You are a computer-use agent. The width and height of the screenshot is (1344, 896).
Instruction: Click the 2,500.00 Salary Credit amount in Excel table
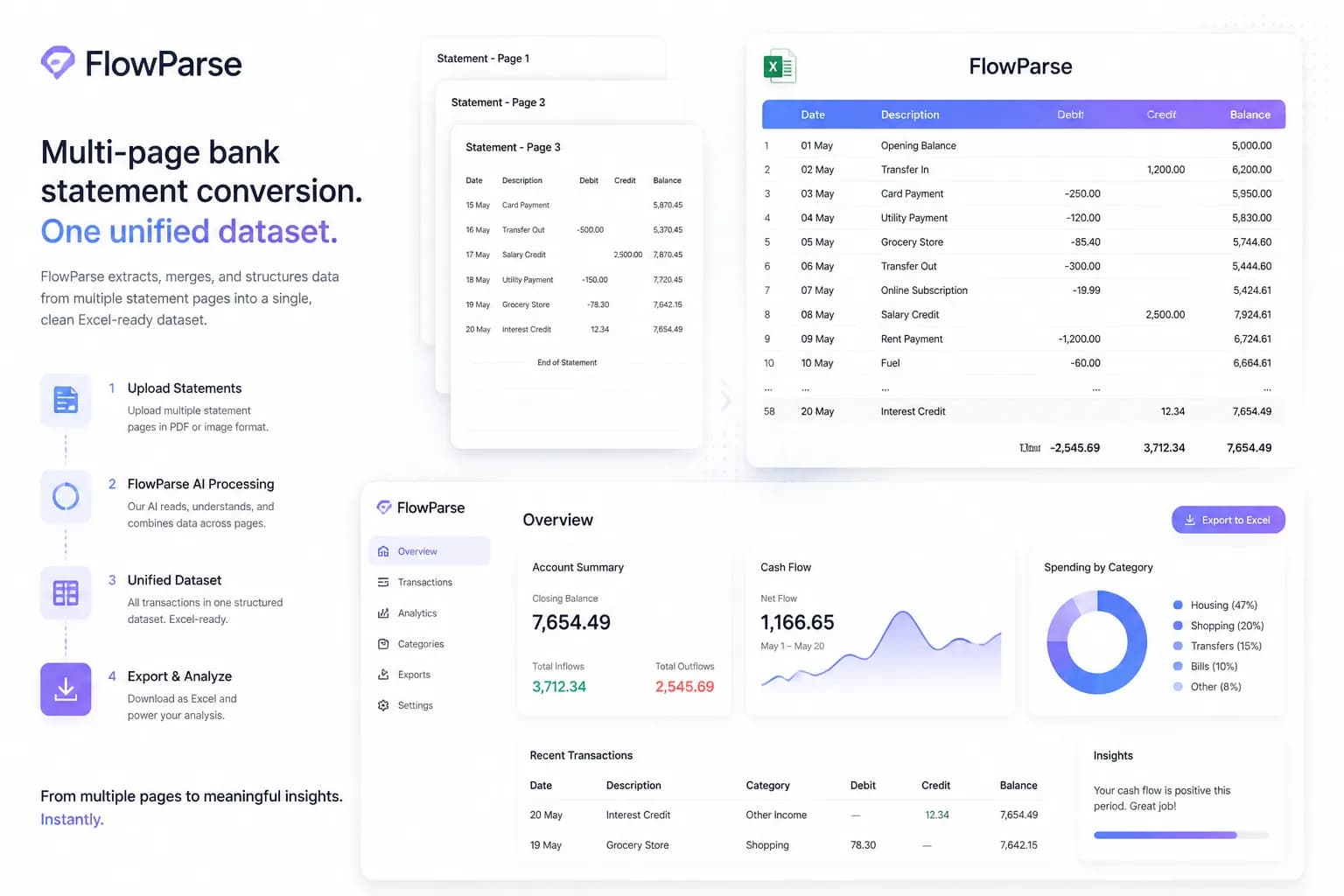pos(1165,314)
